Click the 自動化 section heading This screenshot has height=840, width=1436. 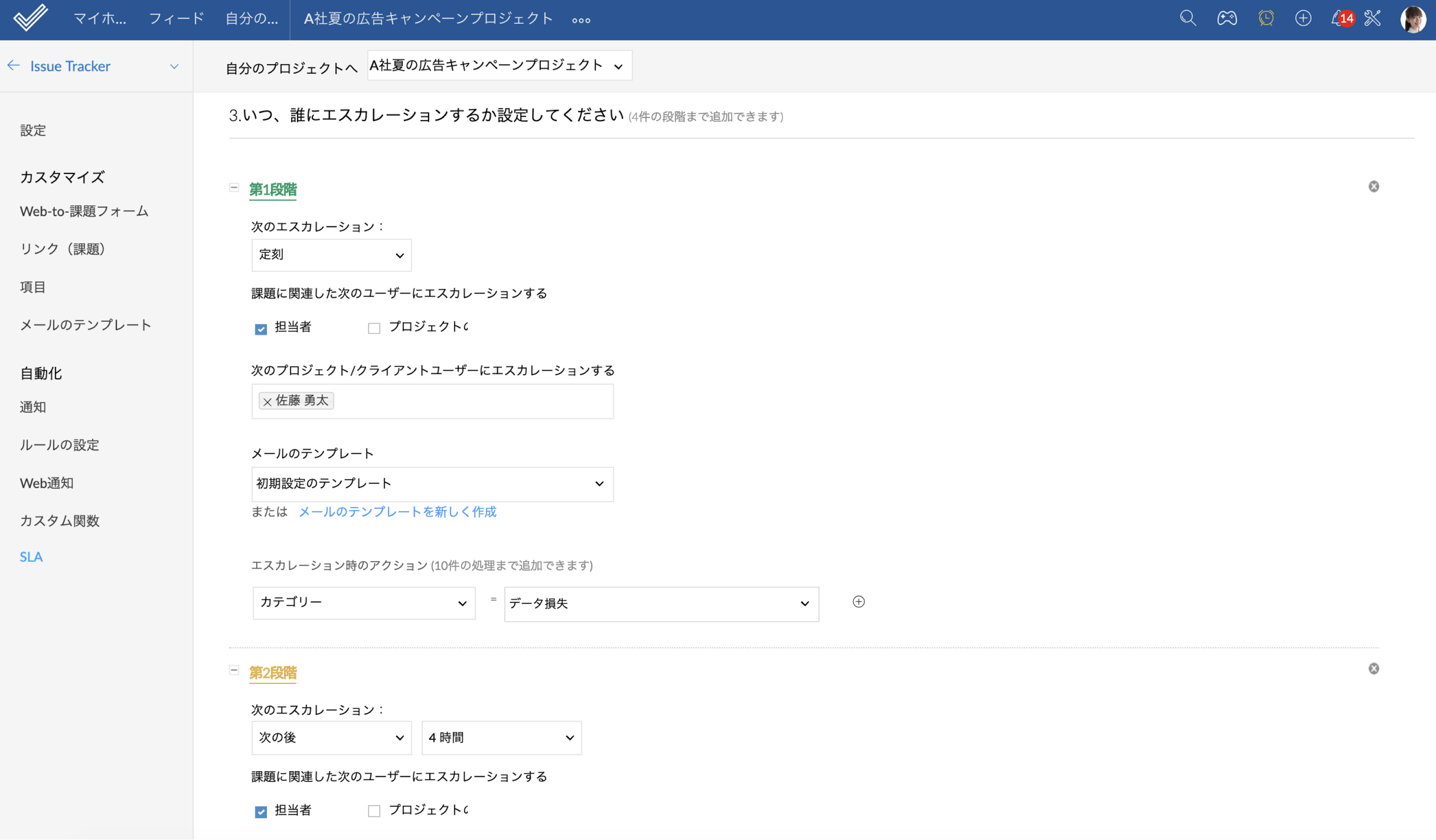tap(41, 374)
